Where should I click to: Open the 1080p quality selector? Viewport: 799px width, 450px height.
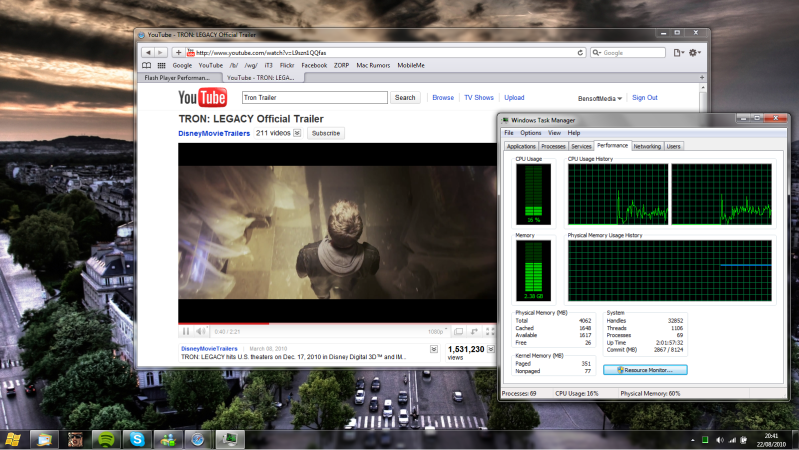click(x=437, y=331)
